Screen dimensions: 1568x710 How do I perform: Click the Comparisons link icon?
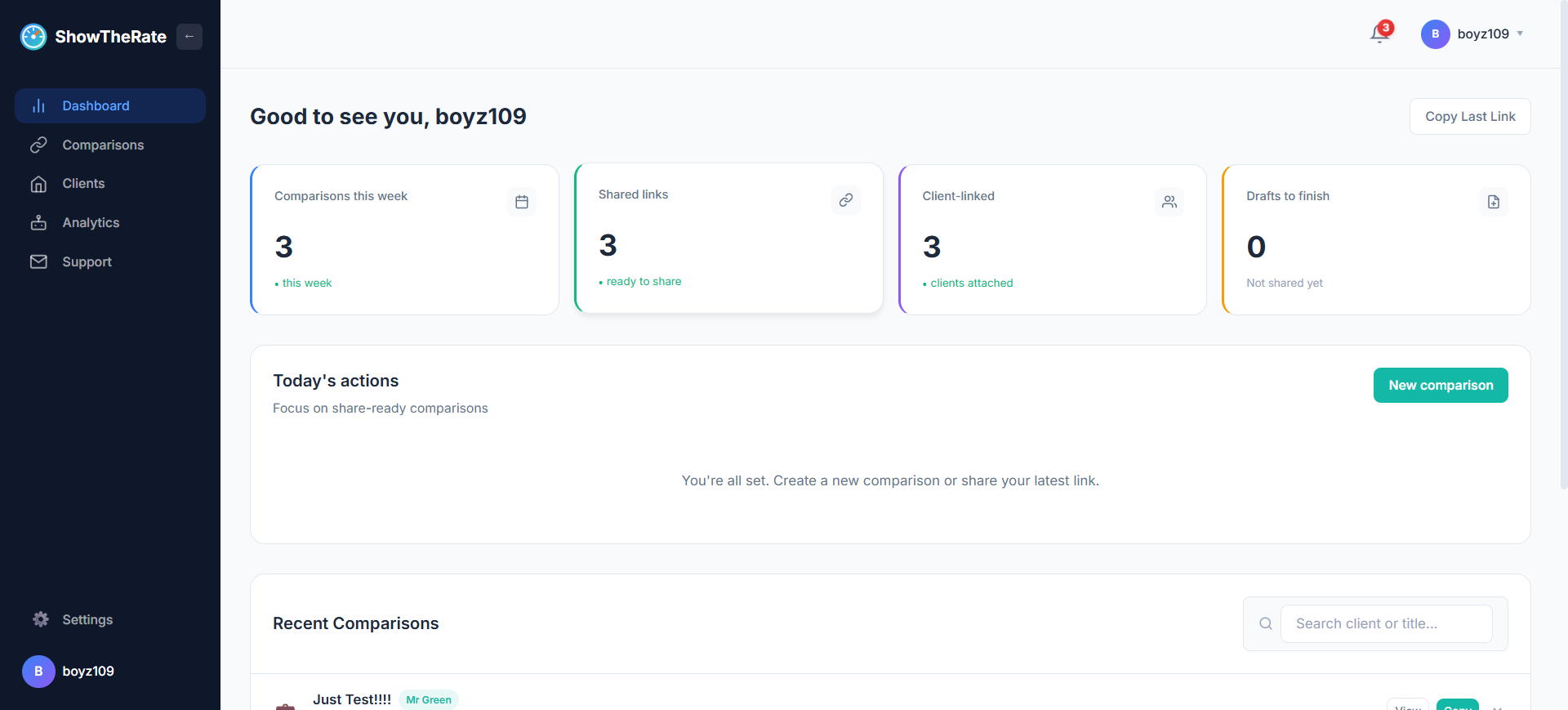(38, 145)
